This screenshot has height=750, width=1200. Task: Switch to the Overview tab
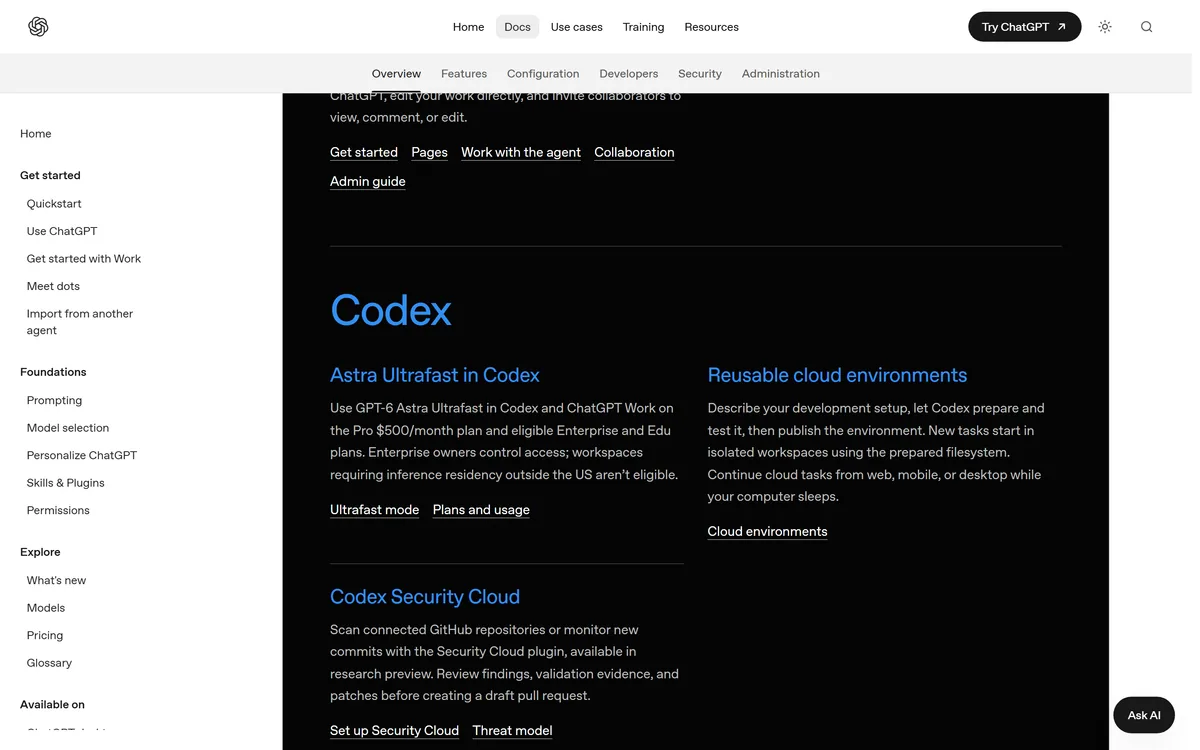pyautogui.click(x=396, y=74)
